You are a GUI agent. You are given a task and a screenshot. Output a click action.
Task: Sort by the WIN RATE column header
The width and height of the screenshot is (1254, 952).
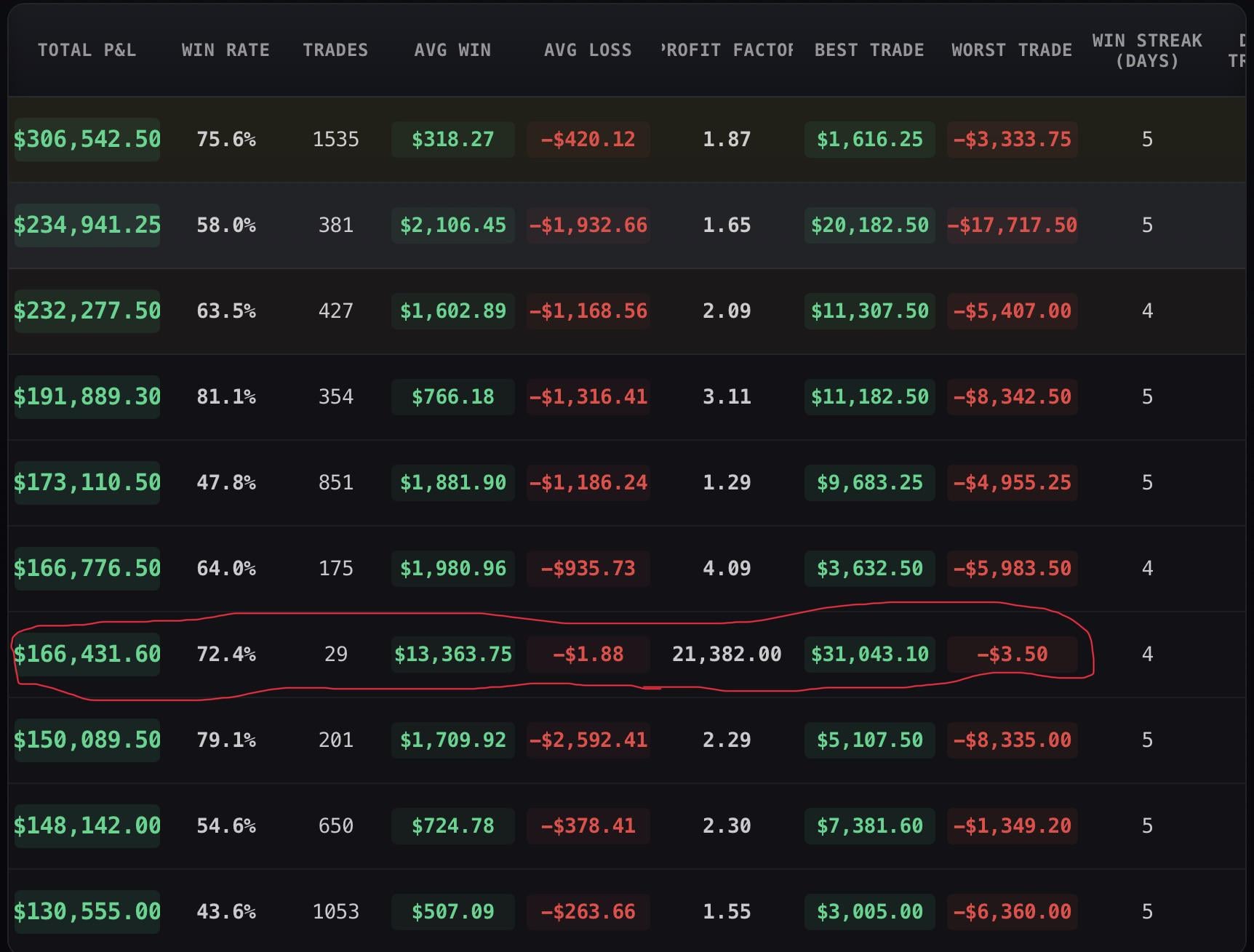225,49
